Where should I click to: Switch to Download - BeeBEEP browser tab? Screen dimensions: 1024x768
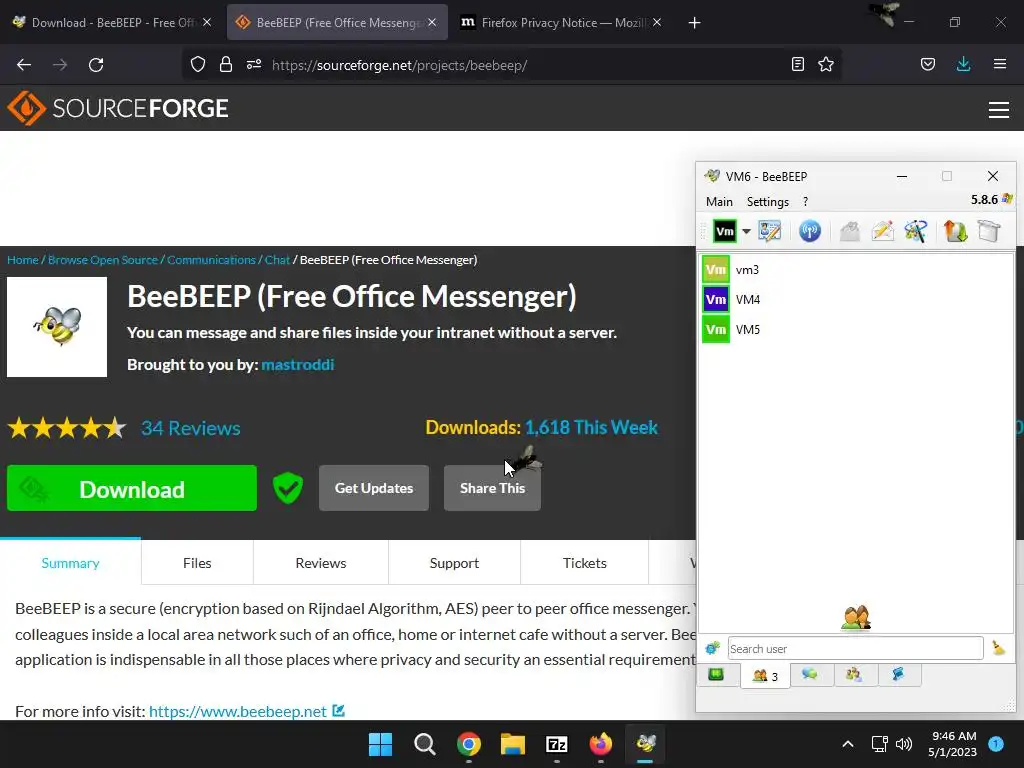tap(112, 23)
